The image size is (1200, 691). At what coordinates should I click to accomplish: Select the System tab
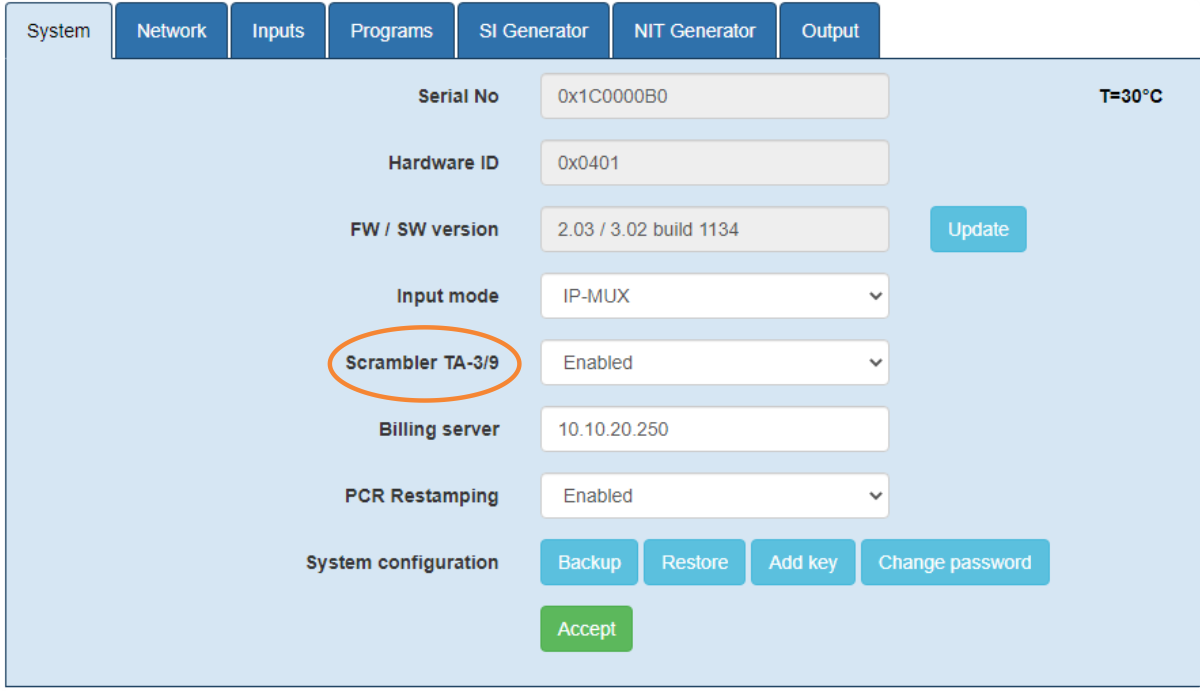[x=58, y=31]
